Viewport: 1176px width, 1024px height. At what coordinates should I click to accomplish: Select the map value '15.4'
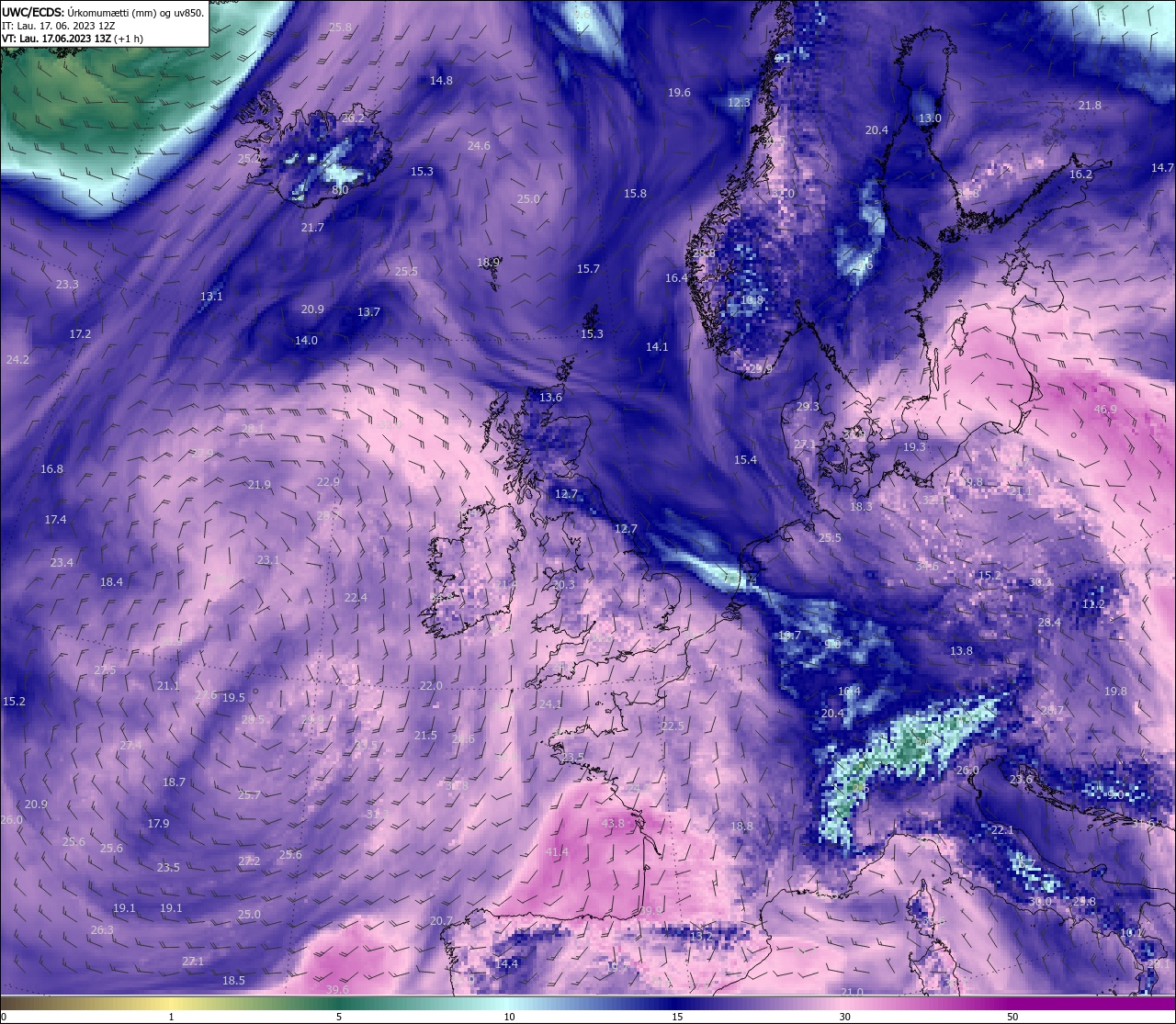pos(745,460)
